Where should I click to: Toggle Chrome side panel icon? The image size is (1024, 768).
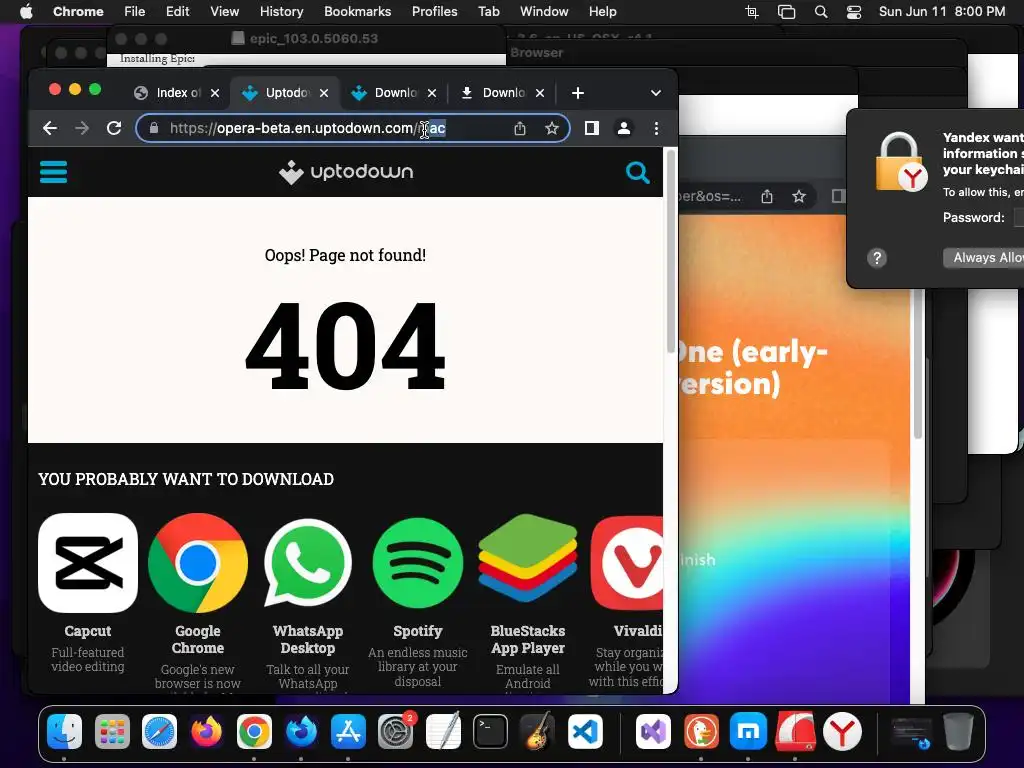coord(592,128)
